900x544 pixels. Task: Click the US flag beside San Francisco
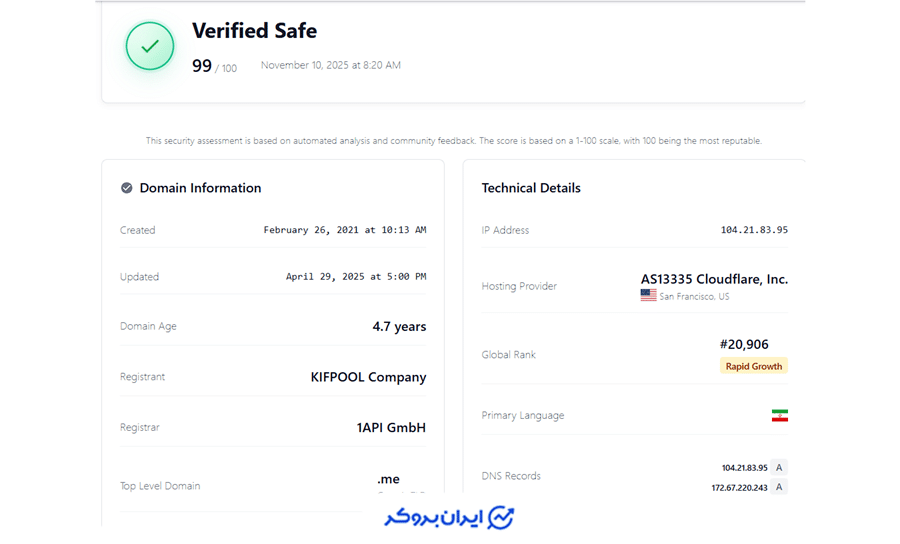click(x=649, y=296)
